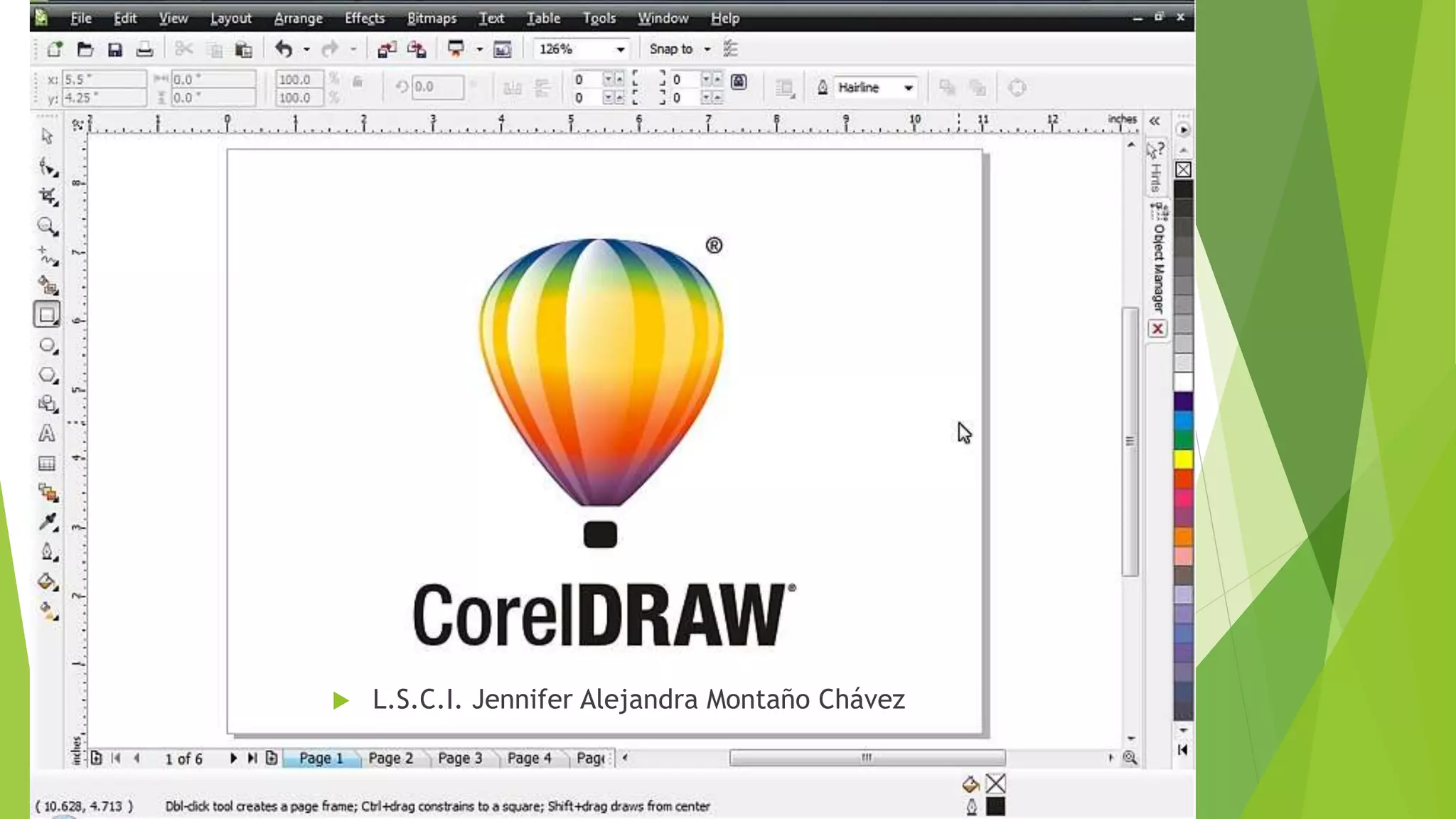The height and width of the screenshot is (819, 1456).
Task: Pick the yellow color swatch in palette
Action: click(1183, 459)
